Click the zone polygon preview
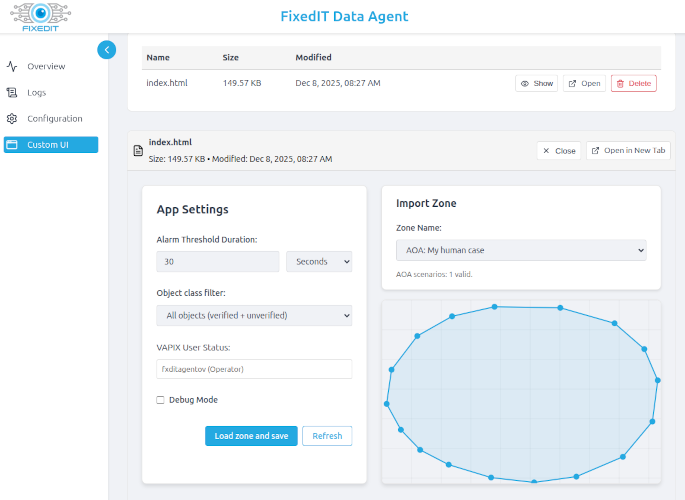 click(x=521, y=392)
